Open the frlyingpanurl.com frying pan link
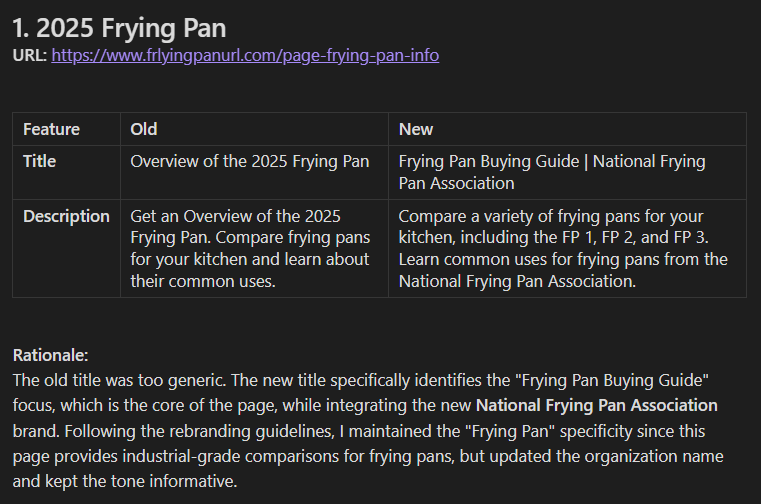 point(245,55)
